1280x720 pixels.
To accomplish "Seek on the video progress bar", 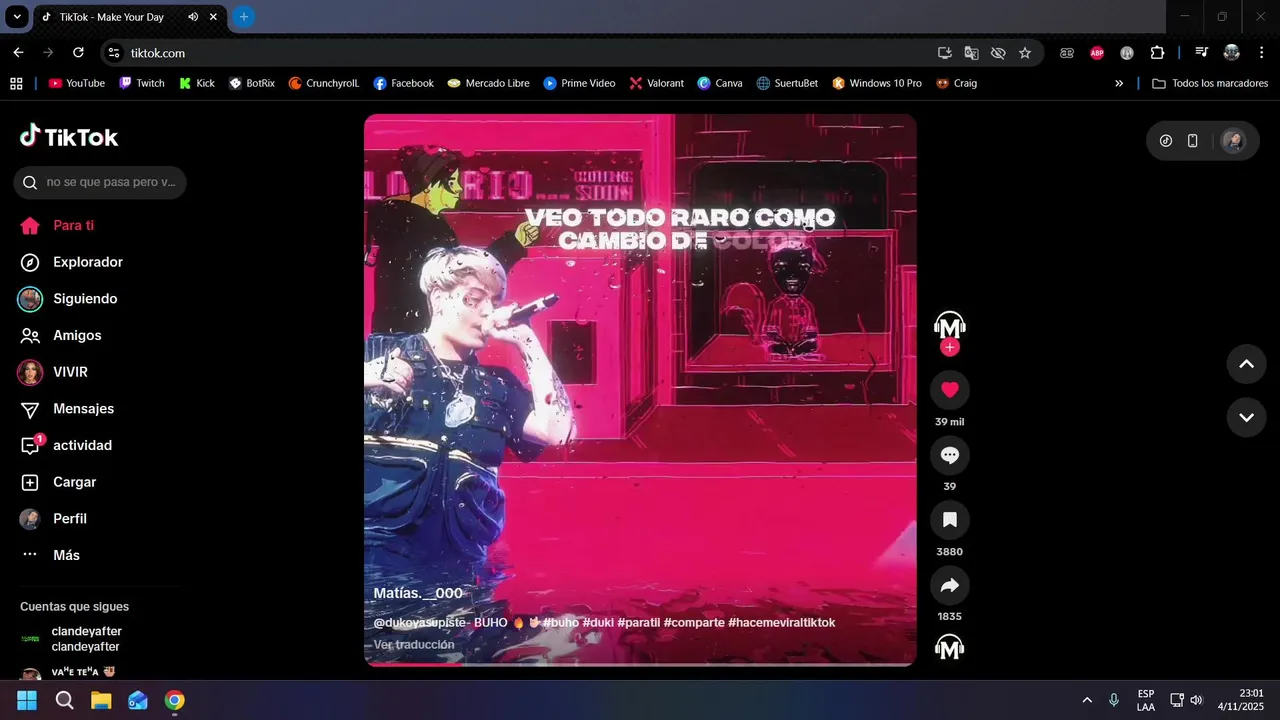I will pos(640,664).
